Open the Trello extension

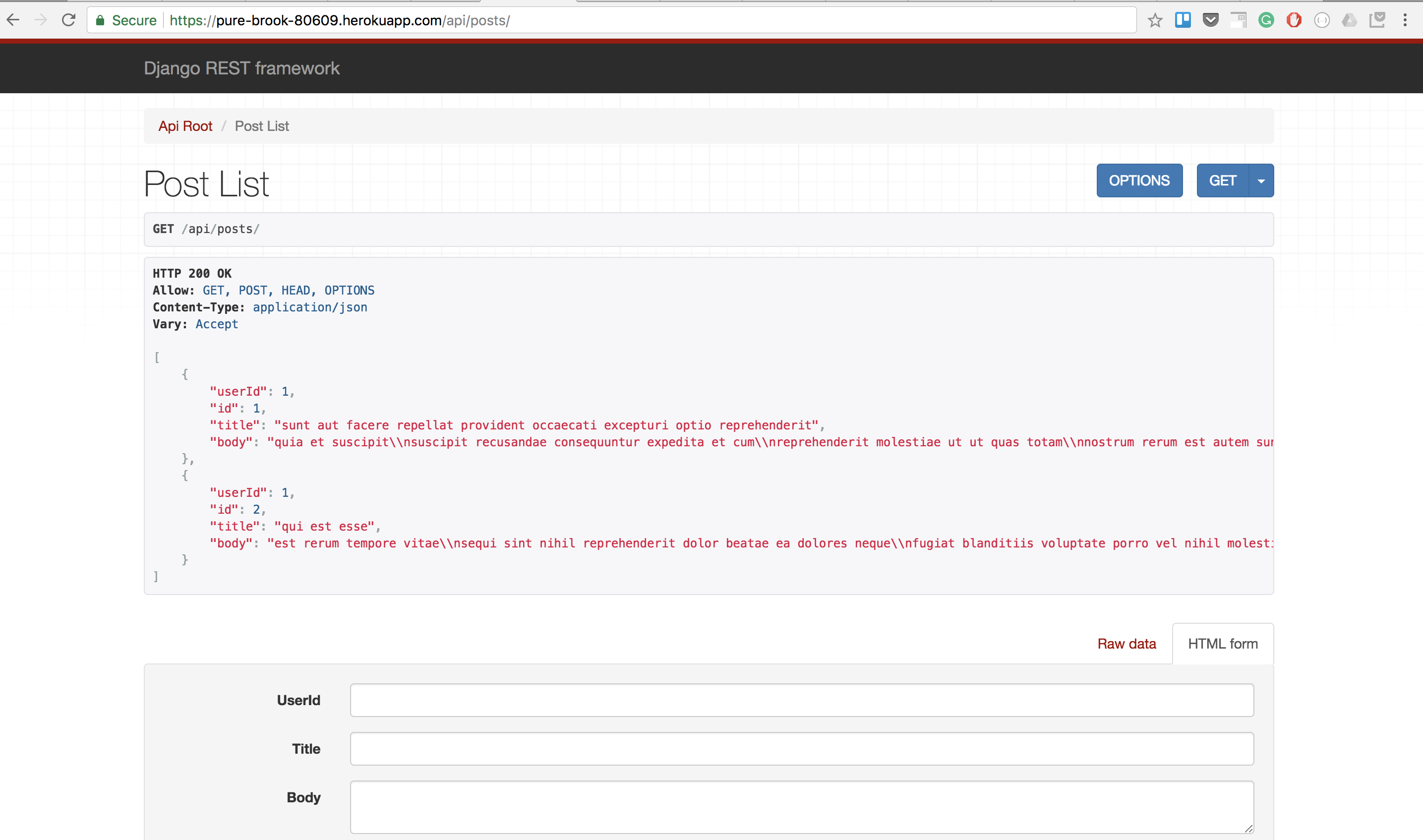click(x=1183, y=20)
